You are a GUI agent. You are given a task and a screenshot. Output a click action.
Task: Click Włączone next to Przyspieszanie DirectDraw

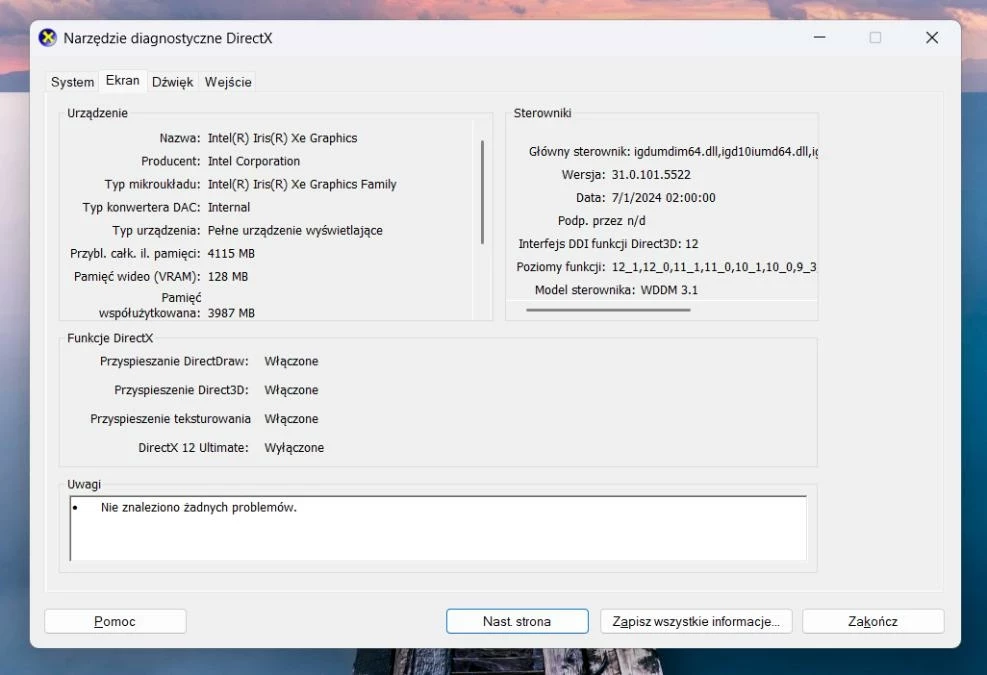pos(291,361)
